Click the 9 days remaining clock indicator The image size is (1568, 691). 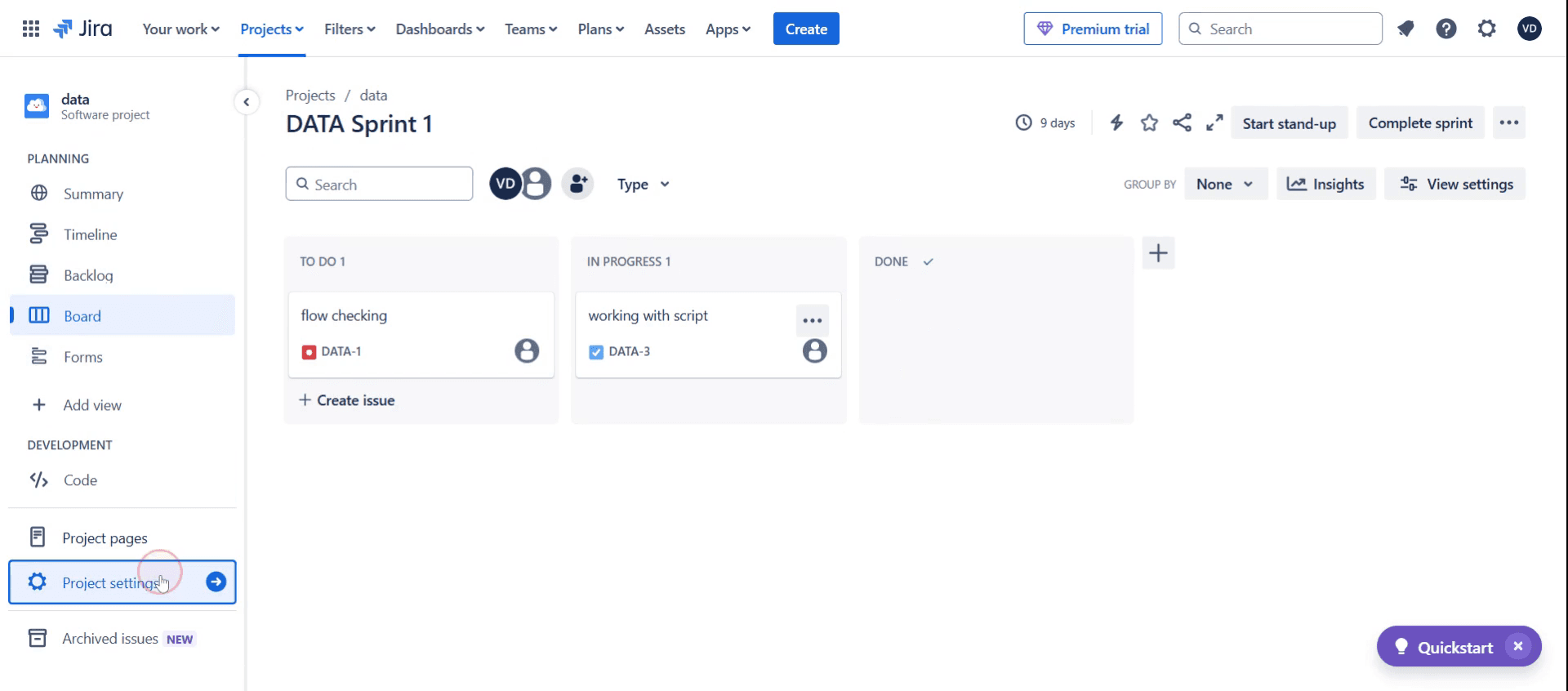pos(1045,123)
